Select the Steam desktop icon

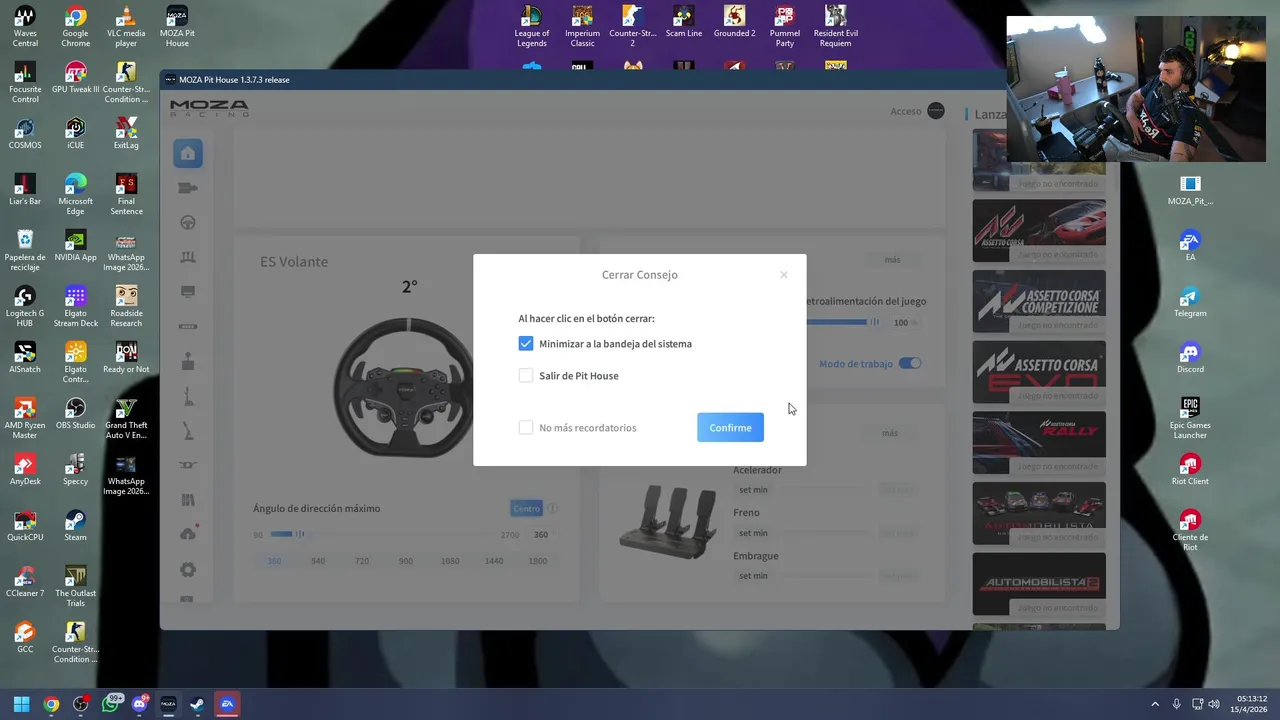tap(75, 527)
